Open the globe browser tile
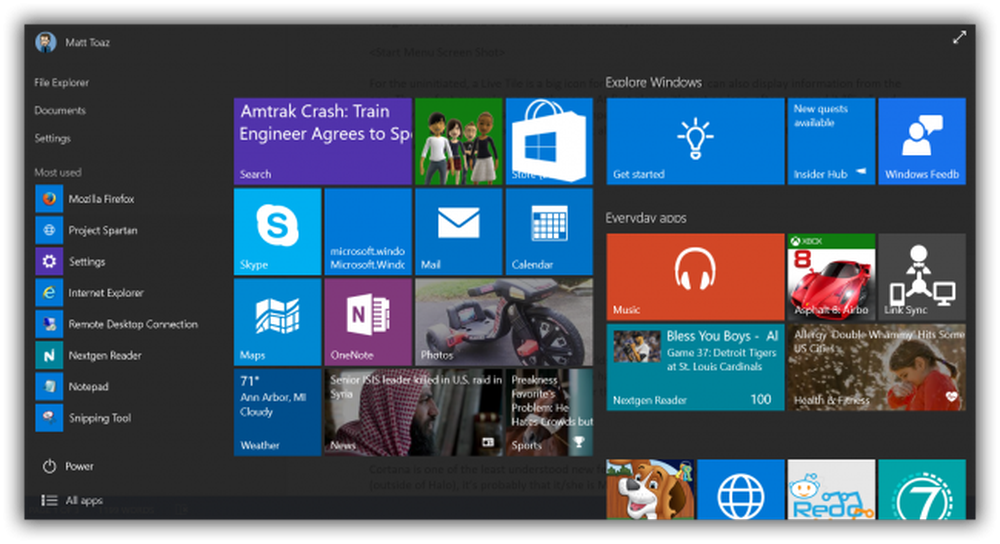The image size is (1000, 544). (x=740, y=489)
